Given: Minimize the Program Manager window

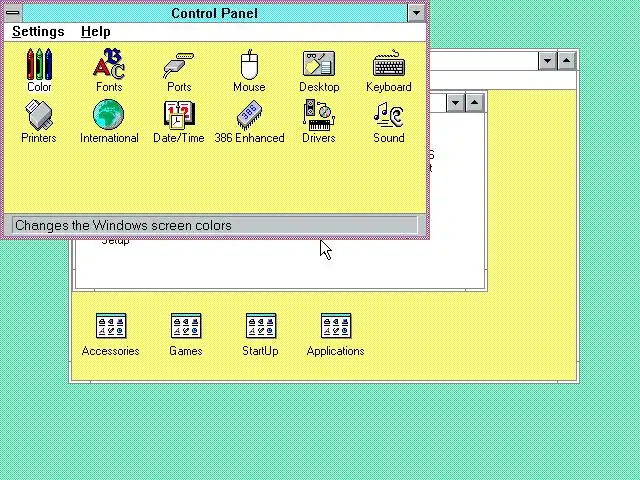Looking at the screenshot, I should 547,61.
